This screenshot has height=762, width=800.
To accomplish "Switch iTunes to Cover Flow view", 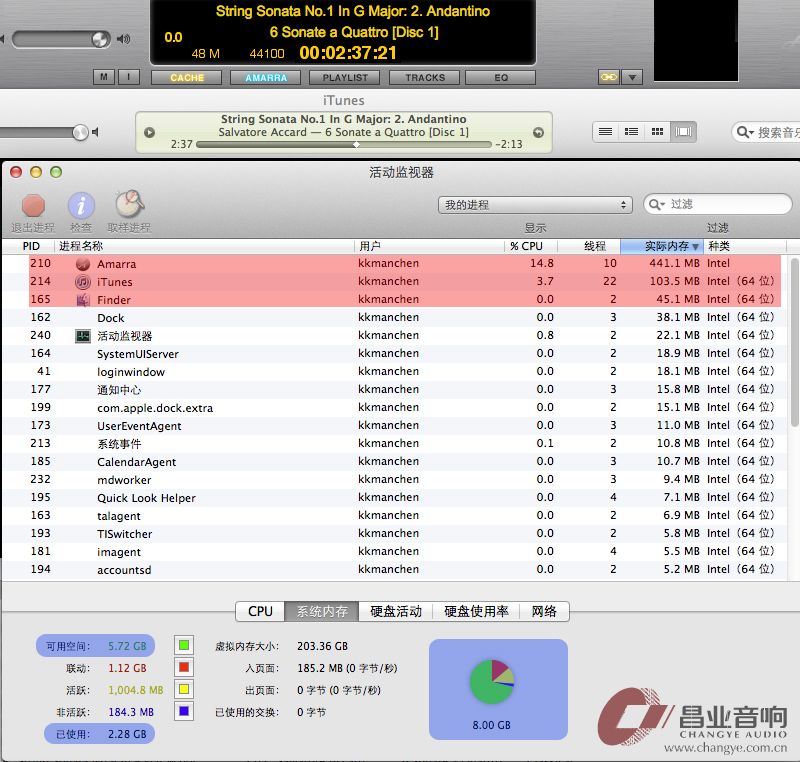I will point(684,132).
